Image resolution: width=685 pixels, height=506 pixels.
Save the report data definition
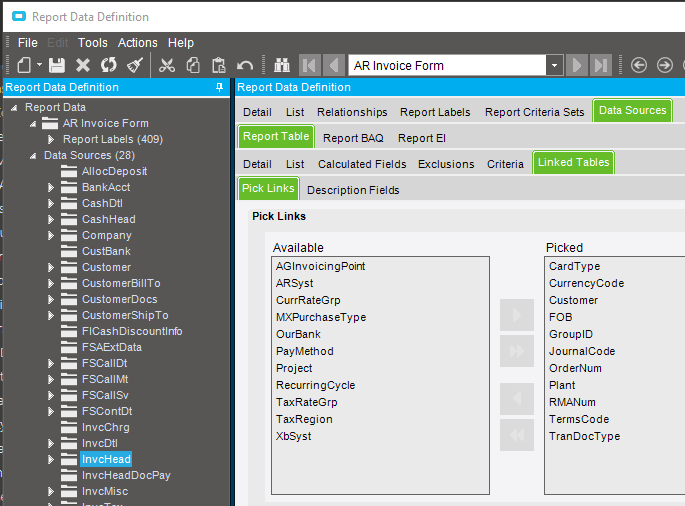(x=57, y=66)
